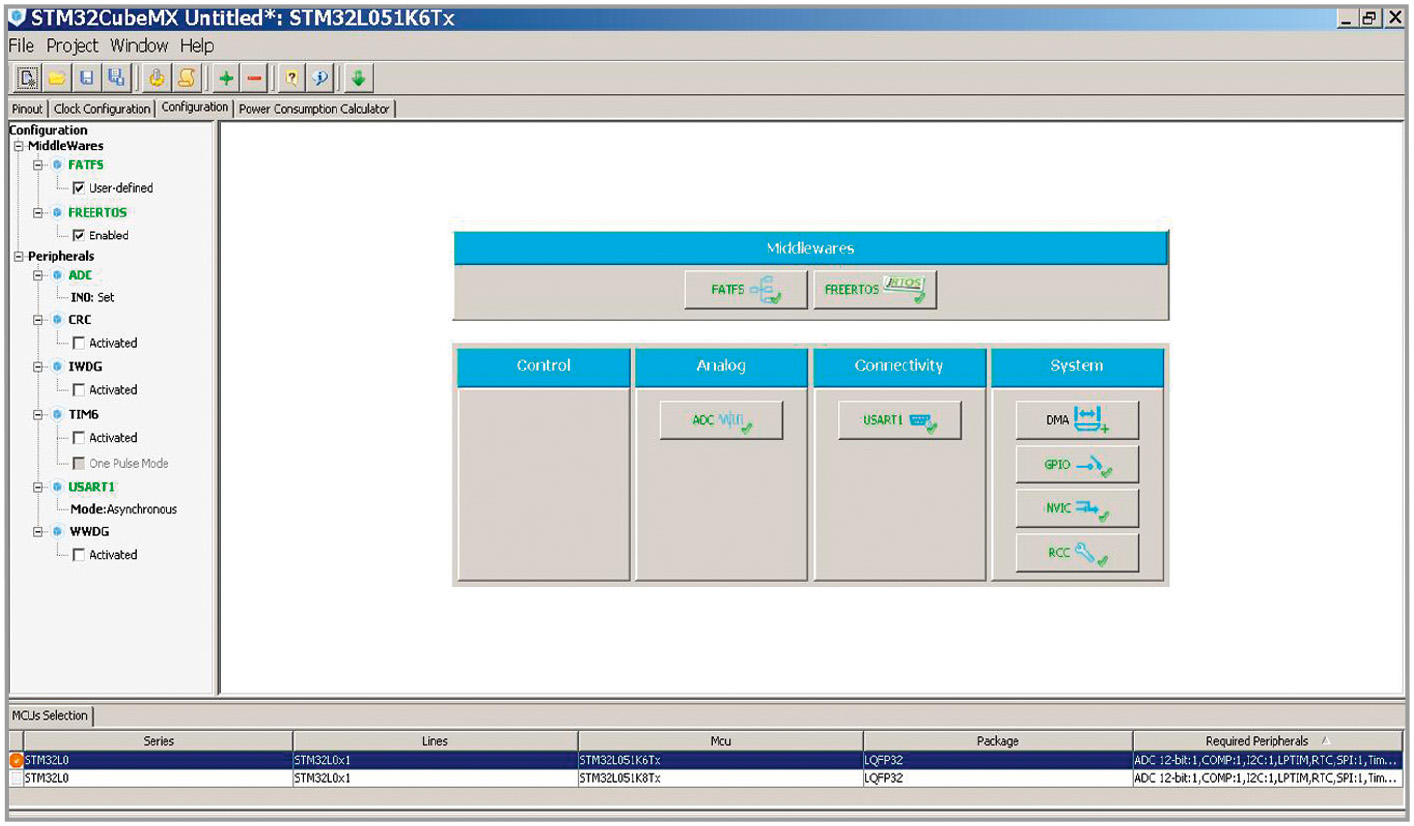Open the DMA system configuration button
Screen dimensions: 1414x826
click(x=1077, y=421)
